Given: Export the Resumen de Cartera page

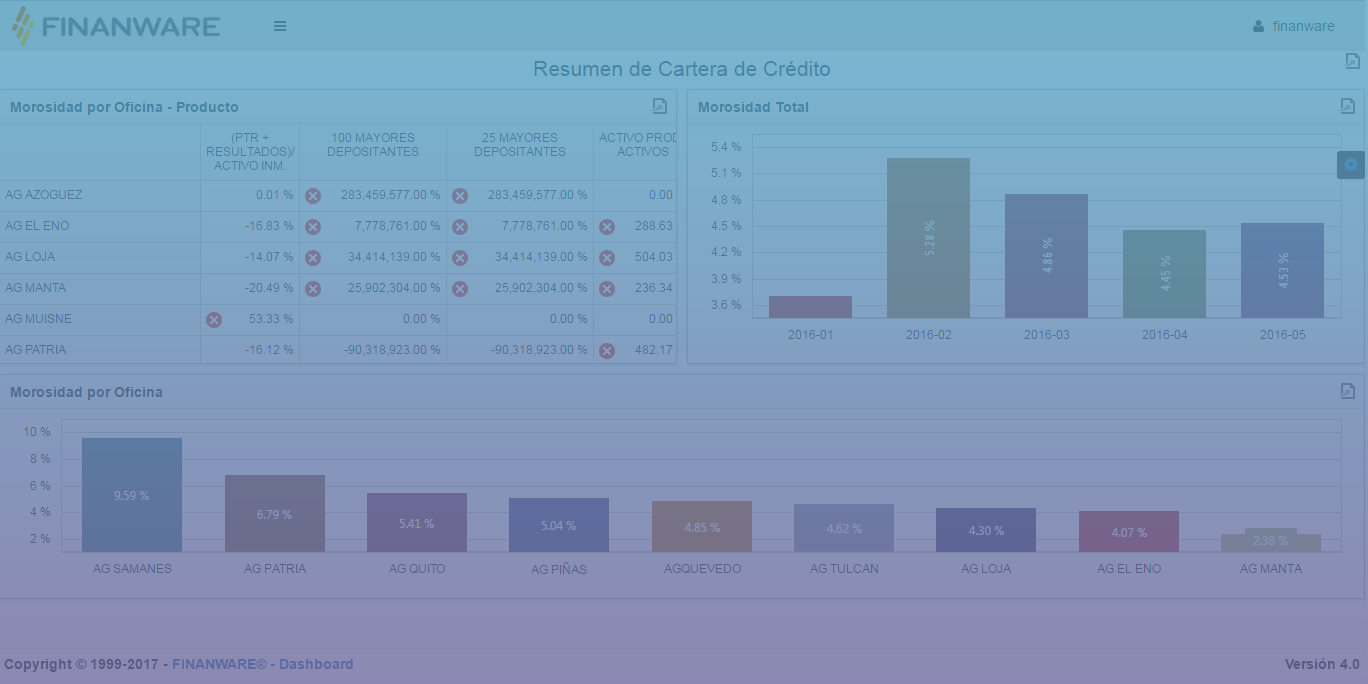Looking at the screenshot, I should tap(1352, 61).
